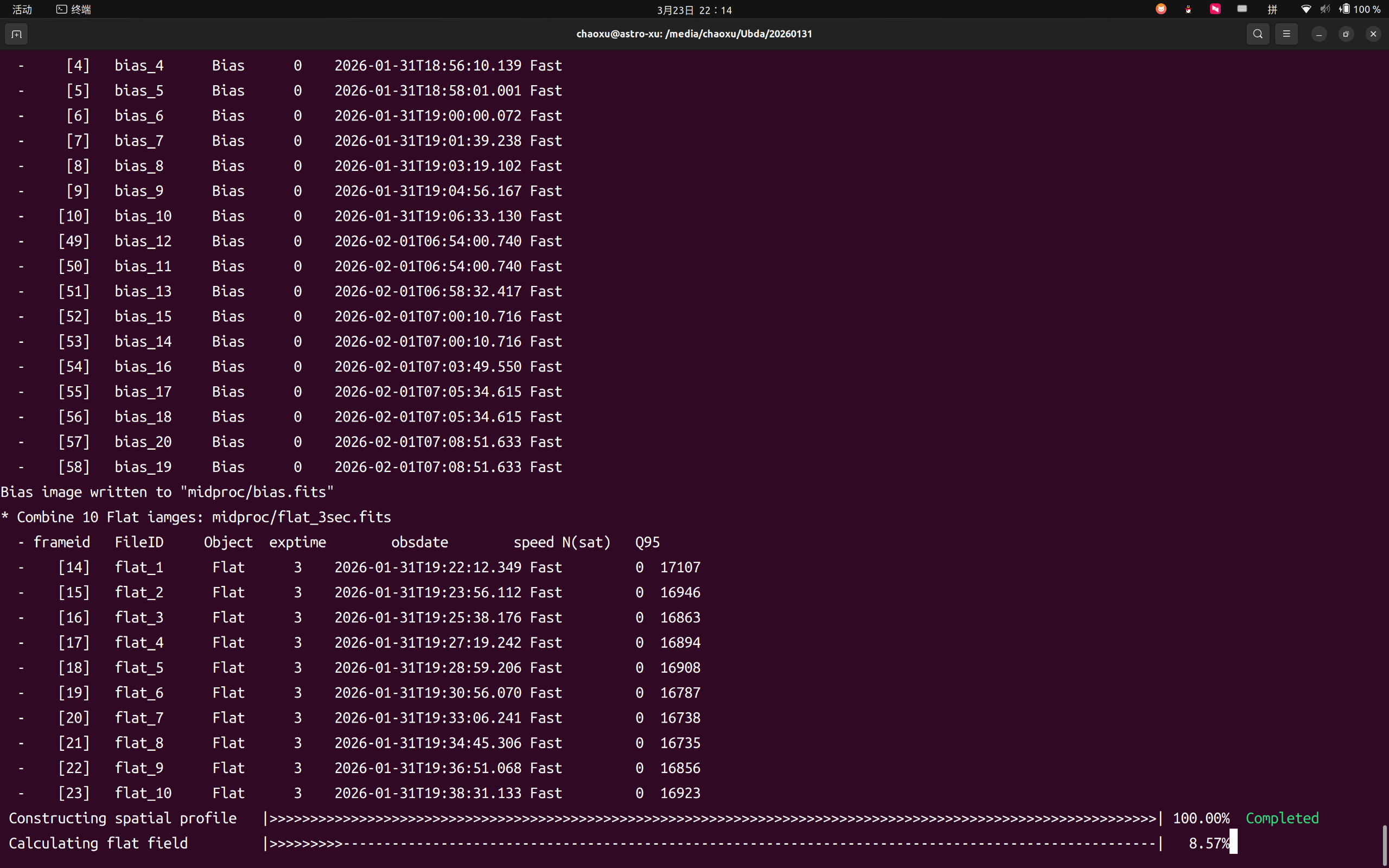This screenshot has width=1389, height=868.
Task: Click the muted volume icon
Action: pos(1325,9)
